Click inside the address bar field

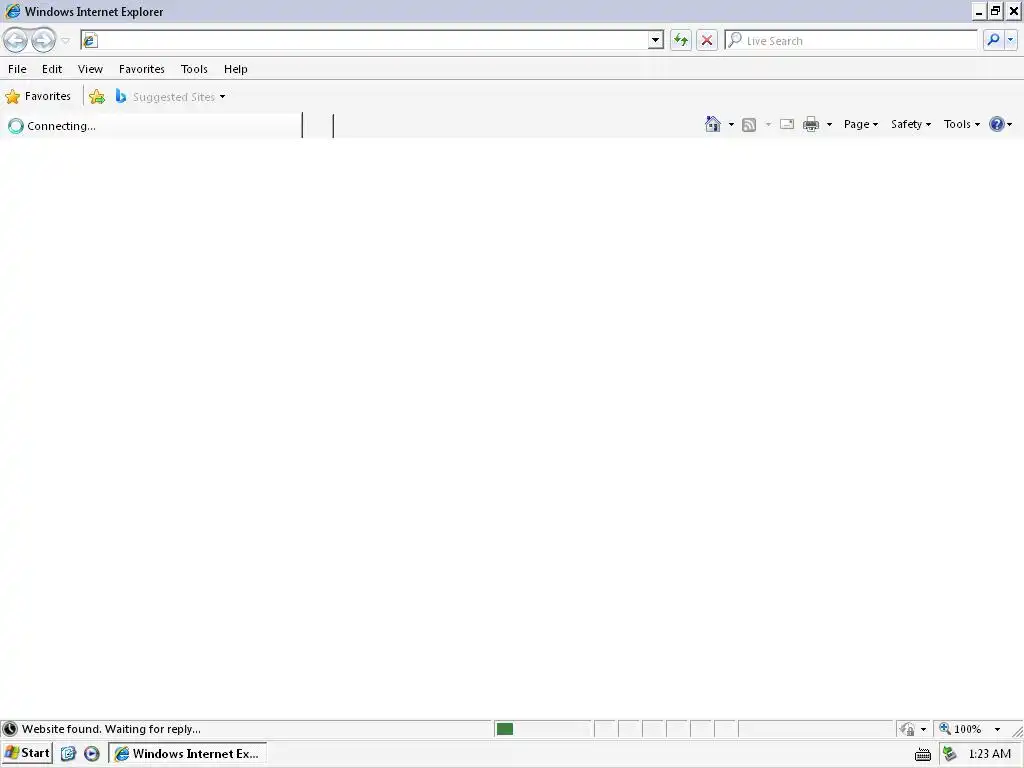373,40
